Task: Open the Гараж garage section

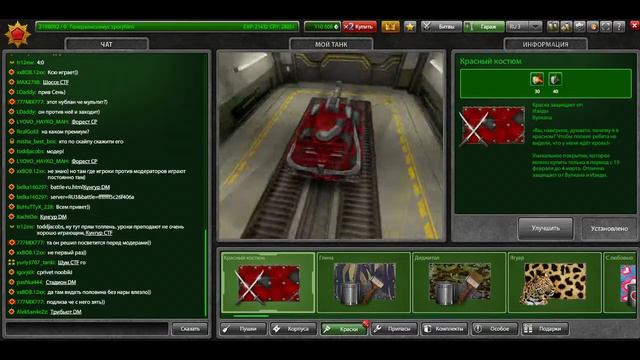Action: [x=484, y=27]
